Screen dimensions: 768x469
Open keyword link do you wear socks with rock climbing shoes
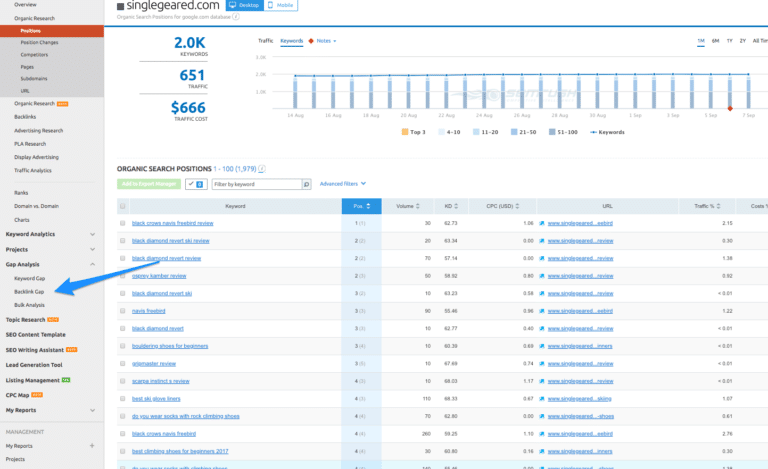(x=186, y=417)
